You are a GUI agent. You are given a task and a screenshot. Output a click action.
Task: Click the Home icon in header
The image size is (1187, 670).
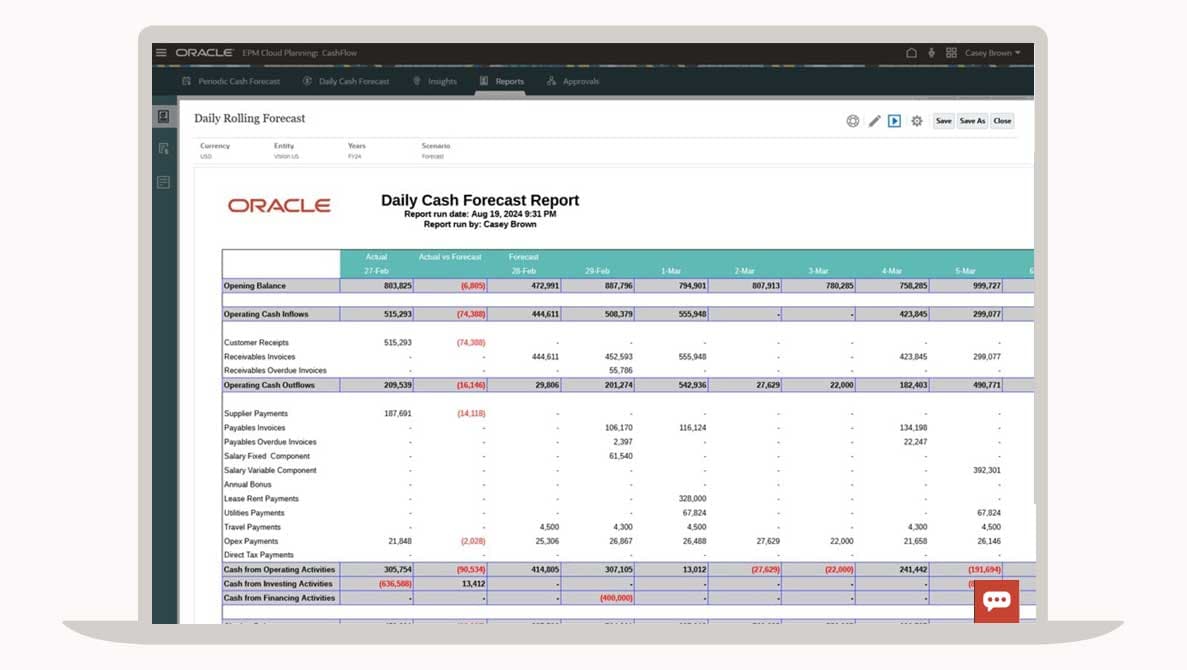(x=911, y=53)
